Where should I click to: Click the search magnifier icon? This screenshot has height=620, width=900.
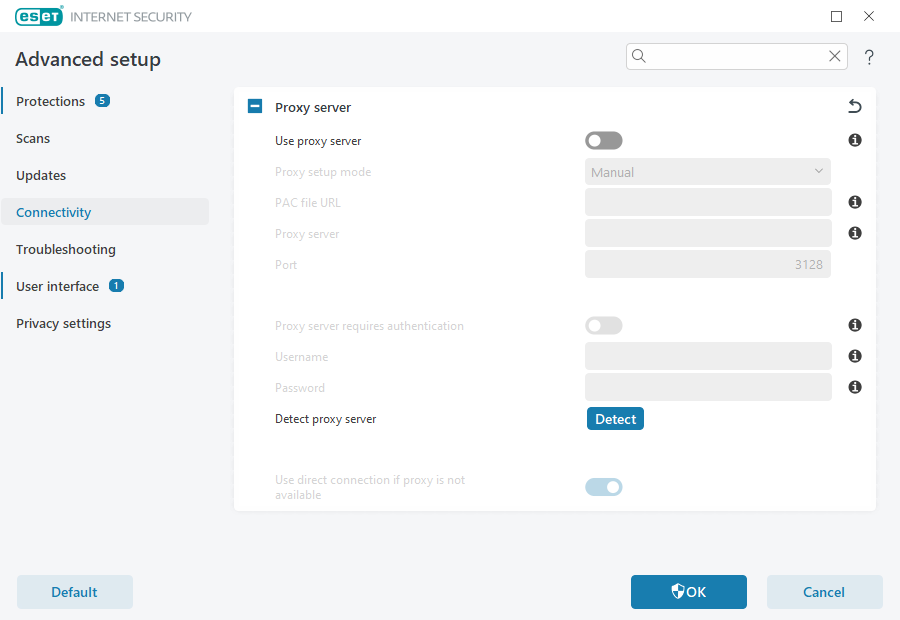pyautogui.click(x=639, y=56)
